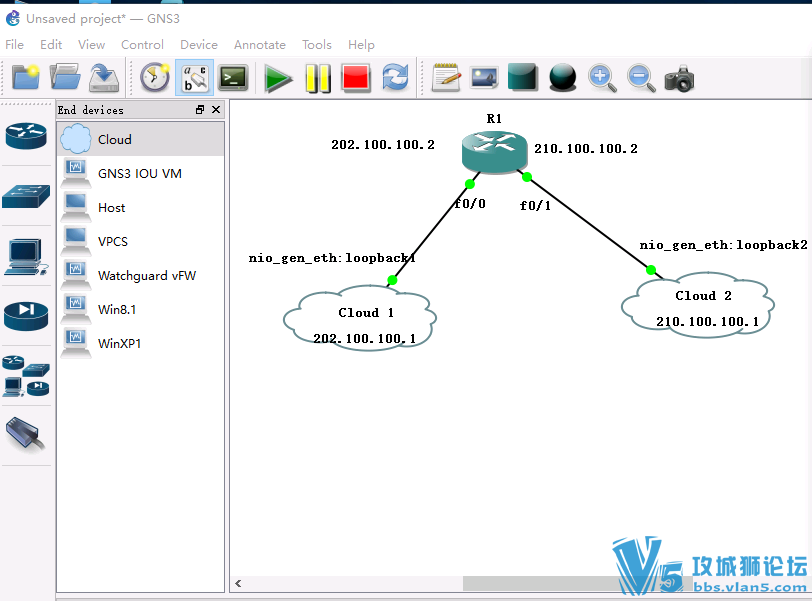This screenshot has height=601, width=812.
Task: Browse end devices computer icon
Action: click(26, 257)
